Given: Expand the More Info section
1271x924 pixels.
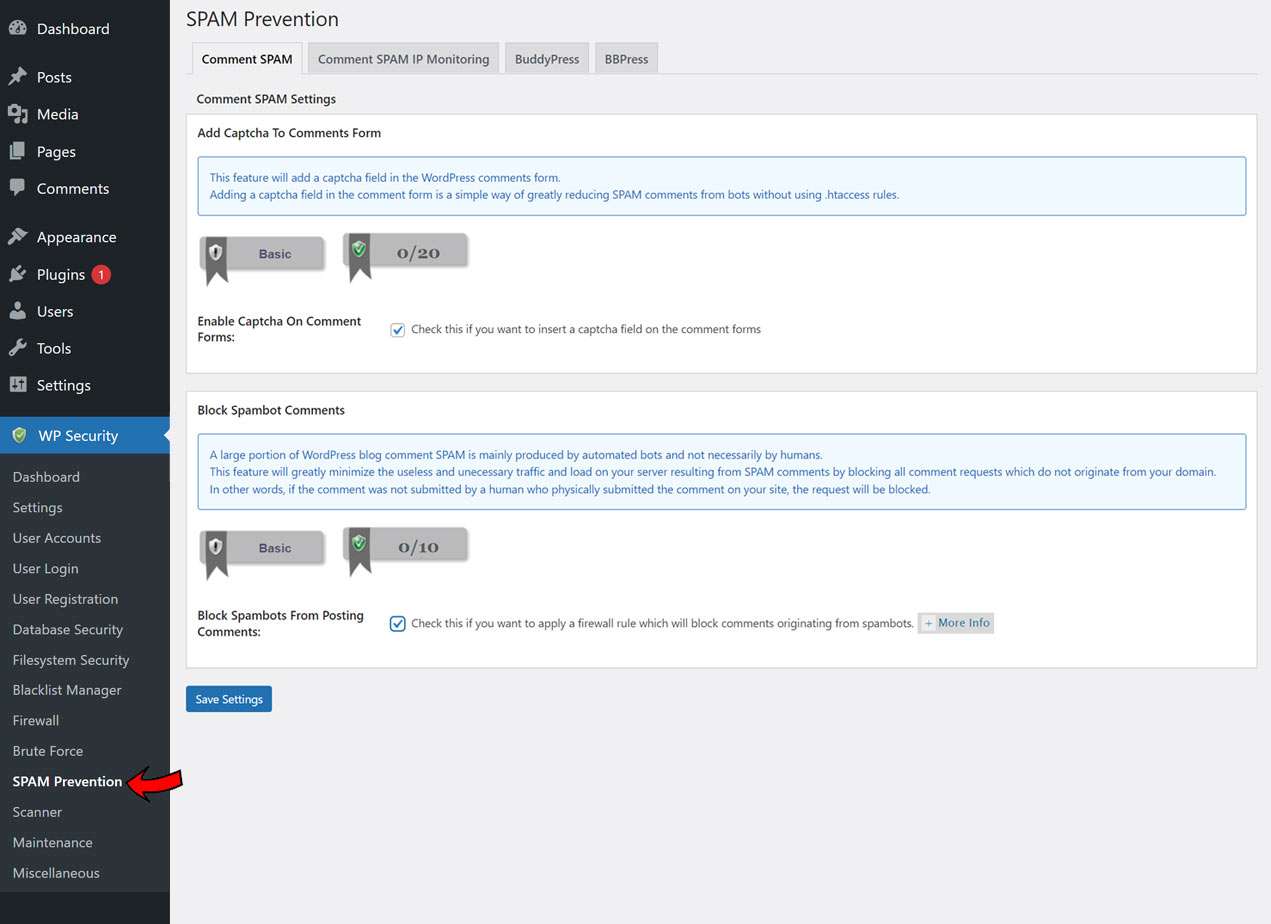Looking at the screenshot, I should tap(956, 623).
